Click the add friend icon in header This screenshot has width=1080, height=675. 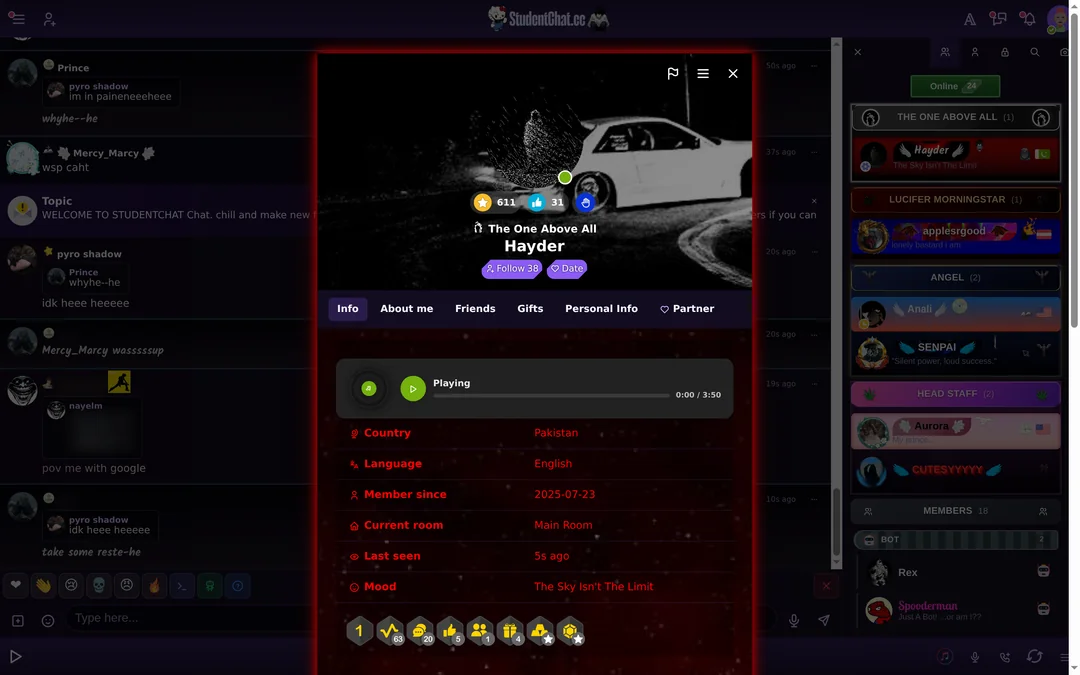pos(49,19)
